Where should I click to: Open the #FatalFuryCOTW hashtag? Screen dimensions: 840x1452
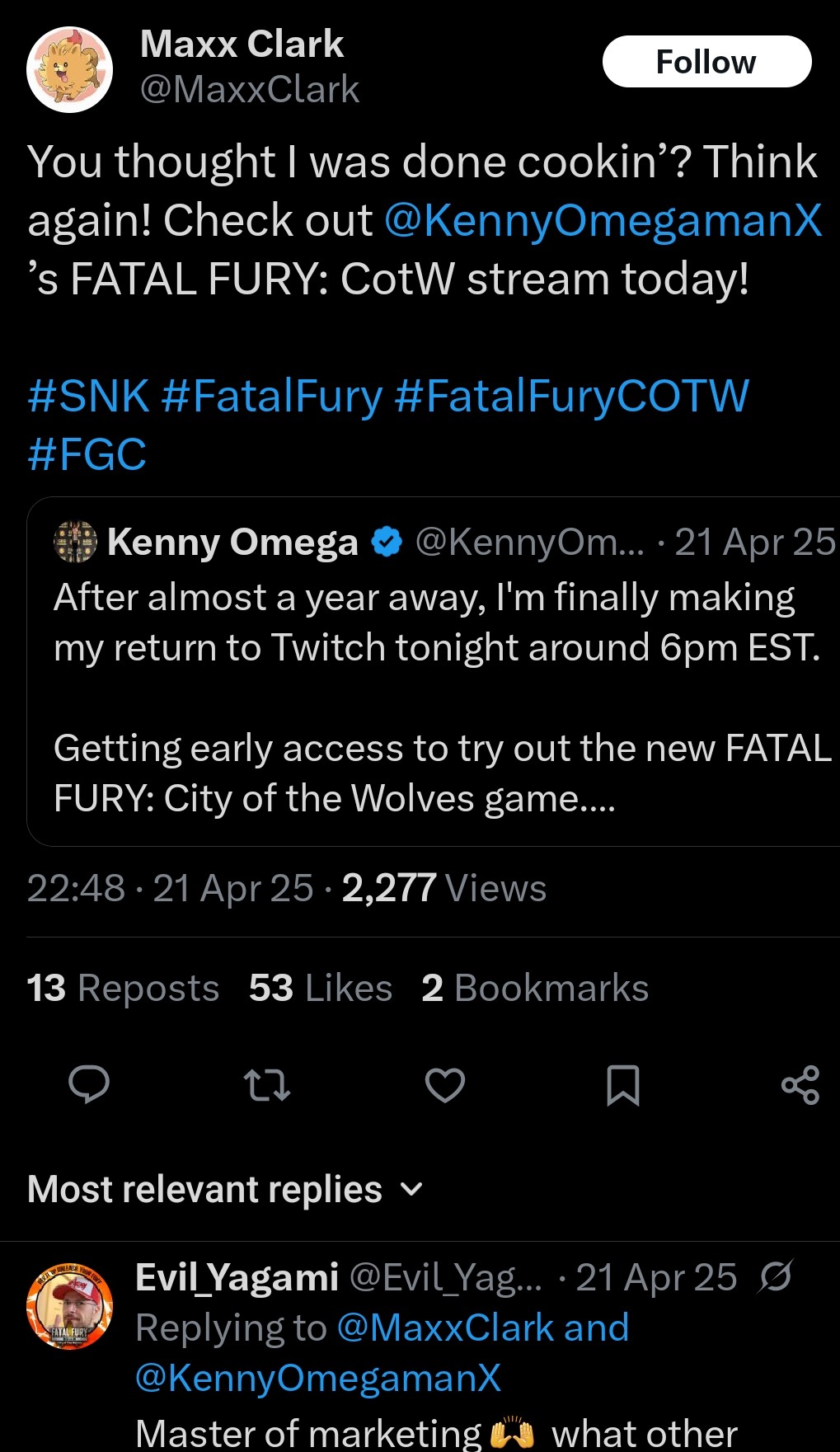(571, 396)
